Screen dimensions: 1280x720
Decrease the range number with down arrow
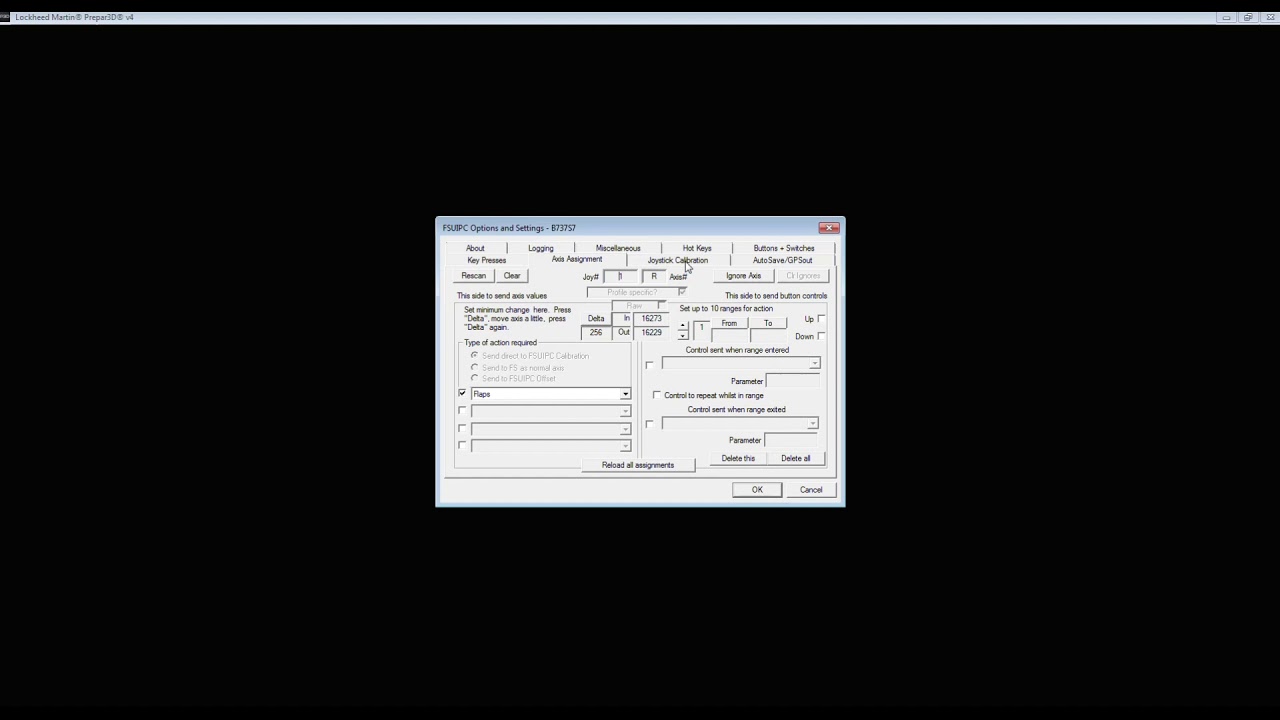coord(683,335)
